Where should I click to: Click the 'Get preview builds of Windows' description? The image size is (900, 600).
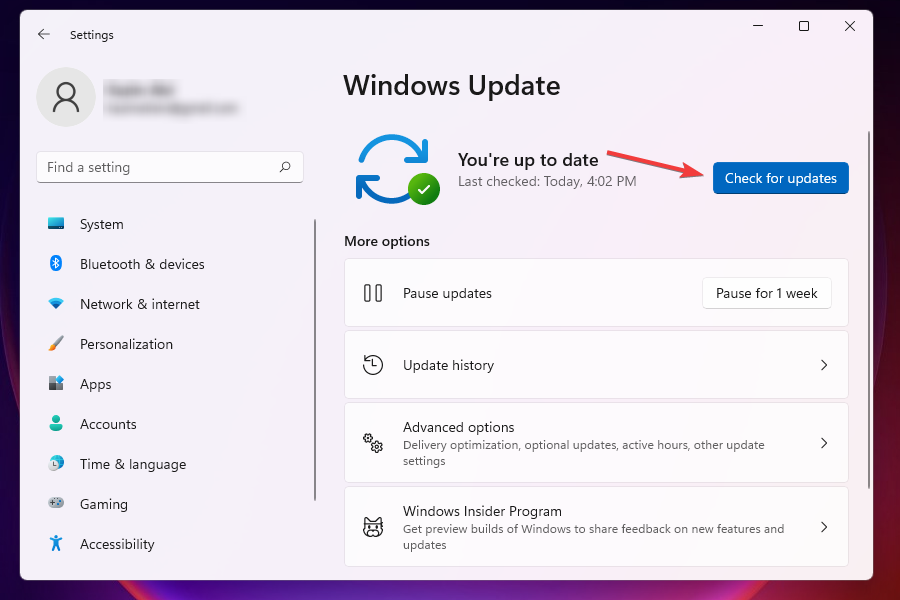point(593,536)
